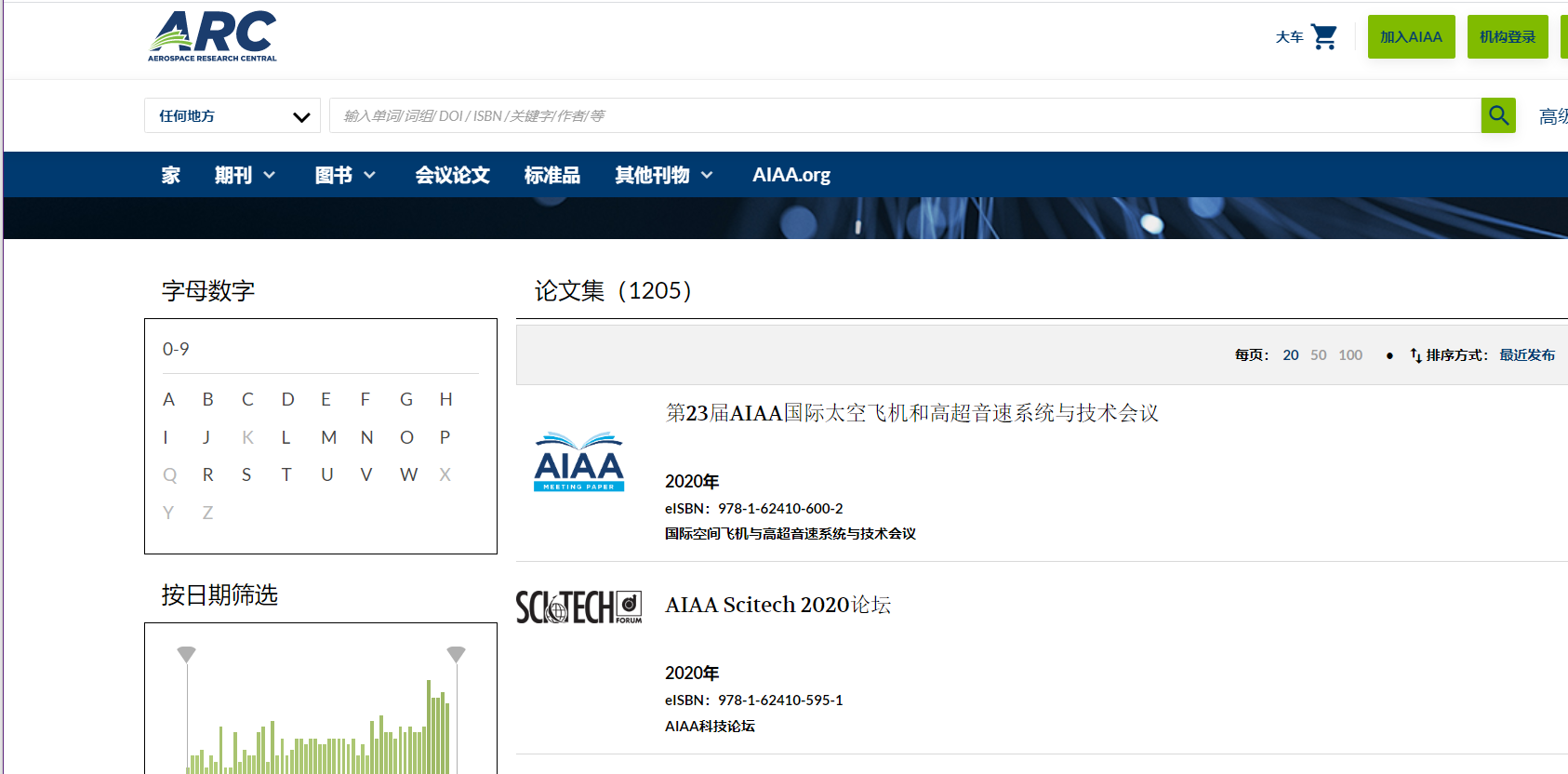Click the green search magnifier button
This screenshot has width=1568, height=774.
1498,115
